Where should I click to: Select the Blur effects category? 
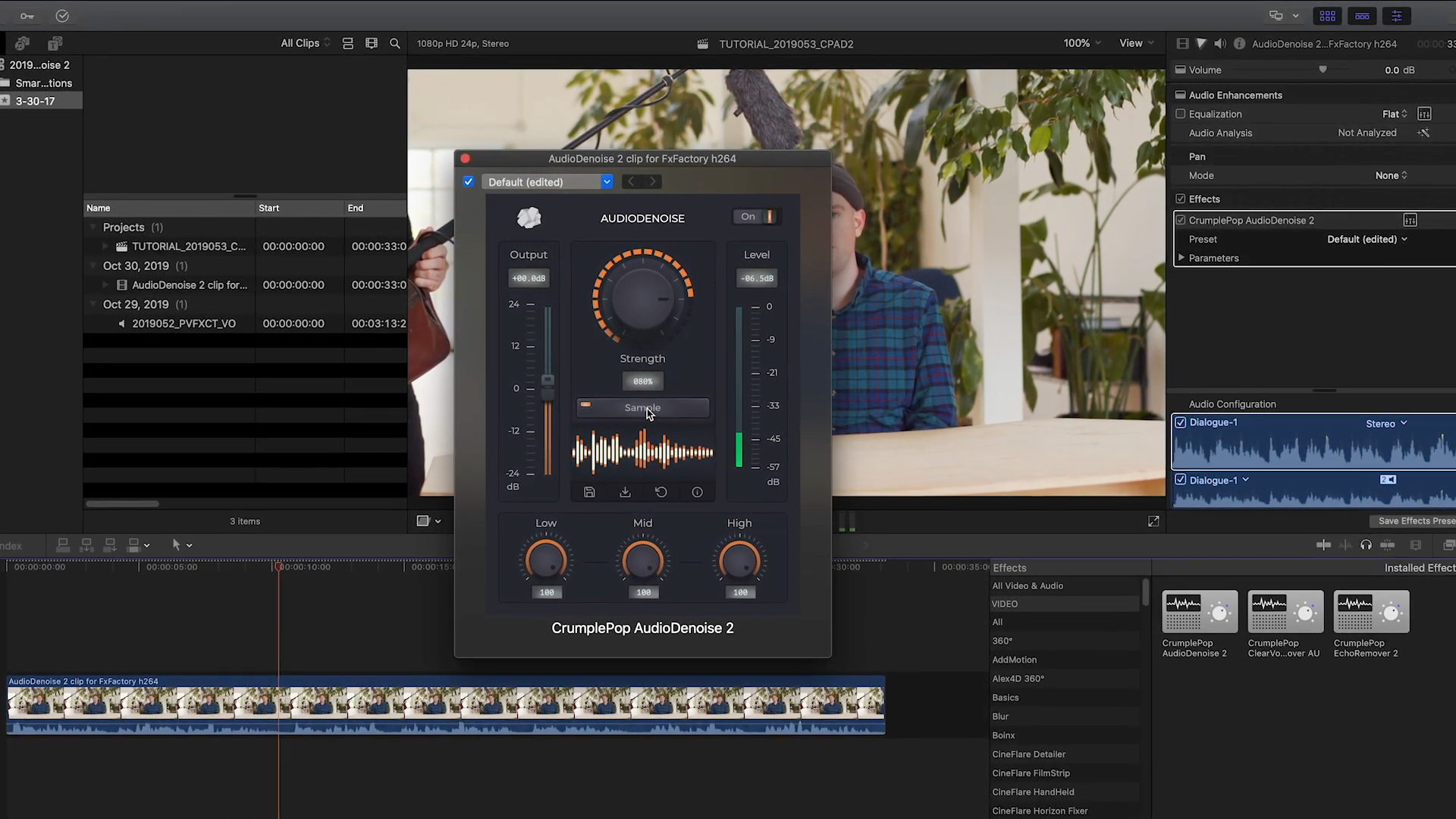pyautogui.click(x=1000, y=716)
